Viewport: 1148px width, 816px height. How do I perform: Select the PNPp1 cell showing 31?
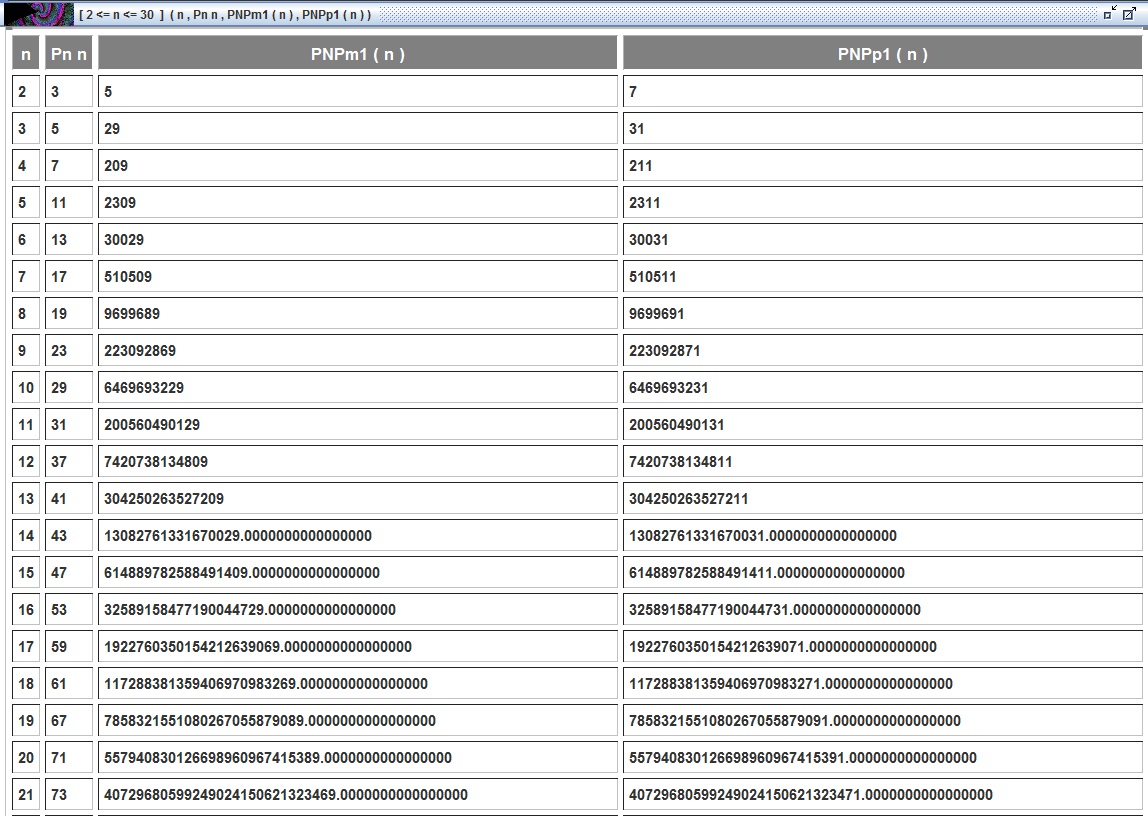(x=882, y=129)
